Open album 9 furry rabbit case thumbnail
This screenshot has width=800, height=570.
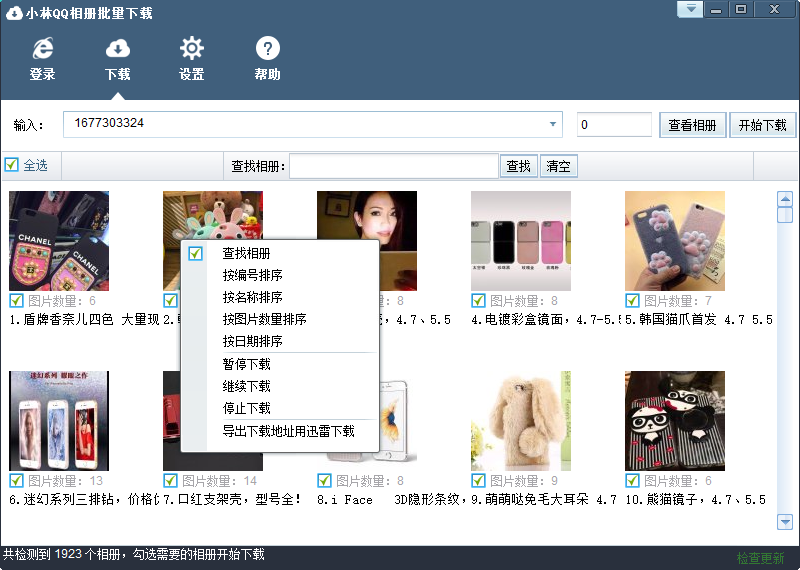click(521, 421)
